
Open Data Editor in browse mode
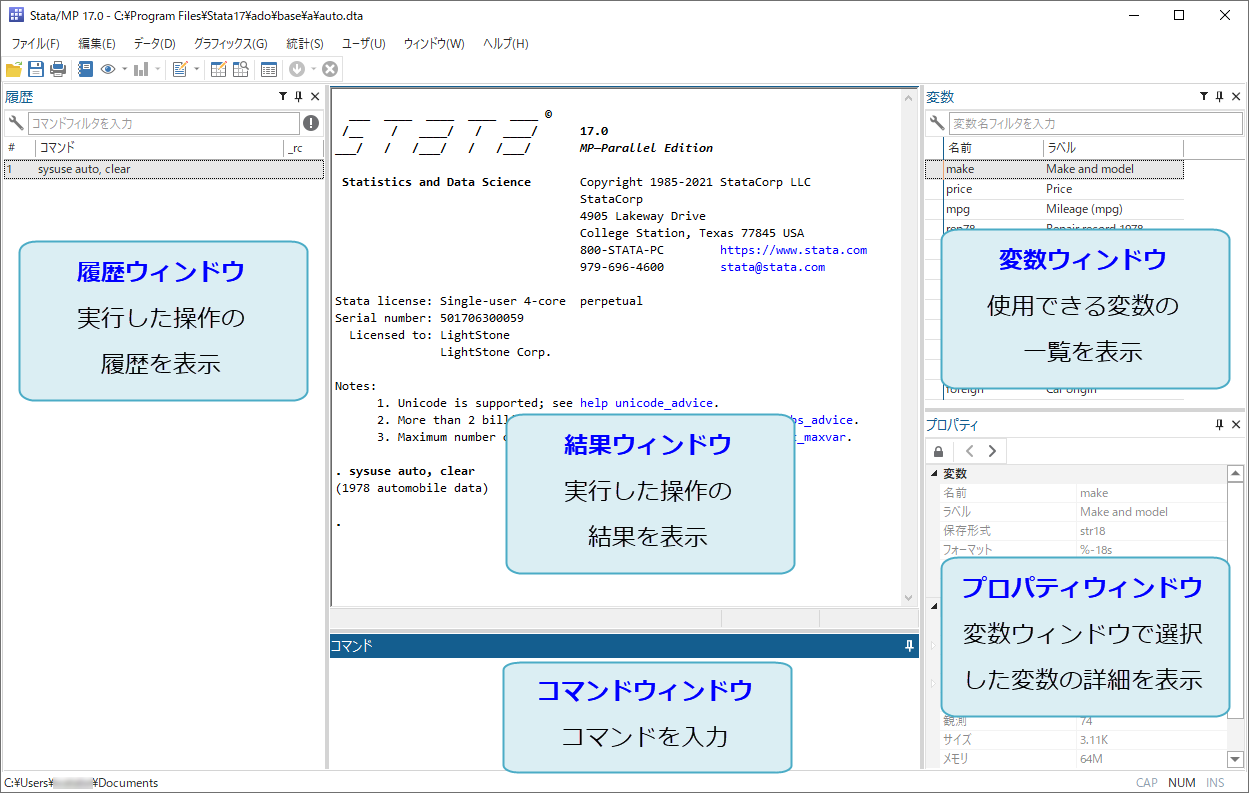[241, 69]
